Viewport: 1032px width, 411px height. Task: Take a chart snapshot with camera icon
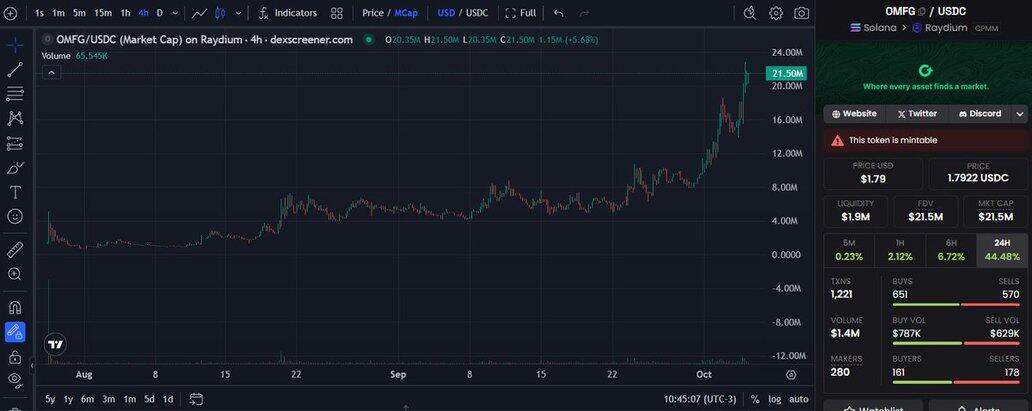pos(801,13)
